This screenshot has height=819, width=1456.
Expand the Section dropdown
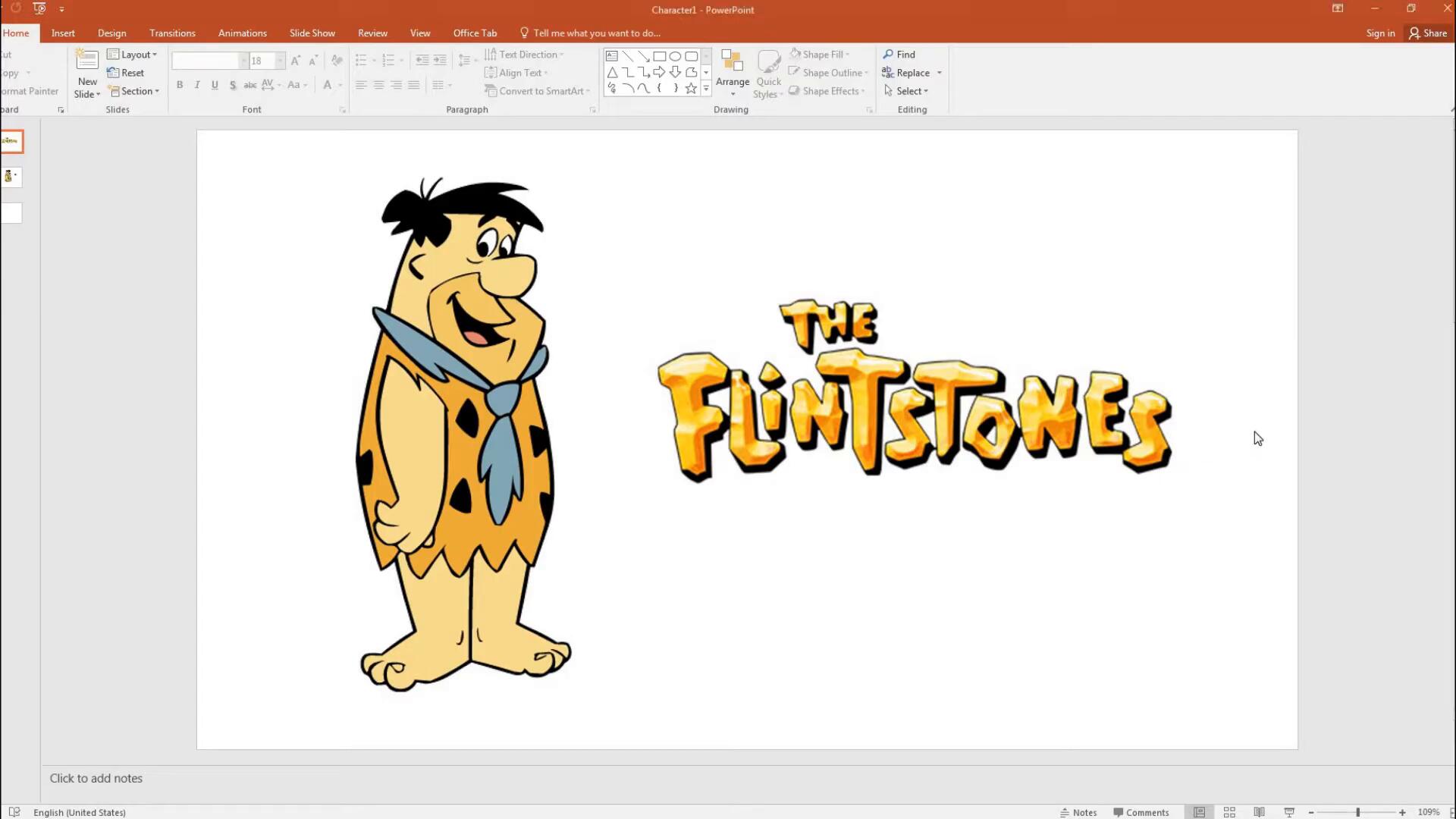(x=134, y=91)
